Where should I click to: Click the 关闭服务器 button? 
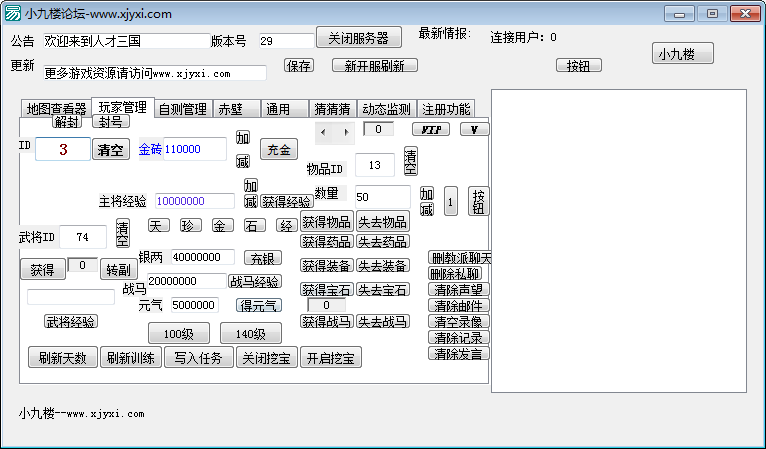(x=358, y=38)
